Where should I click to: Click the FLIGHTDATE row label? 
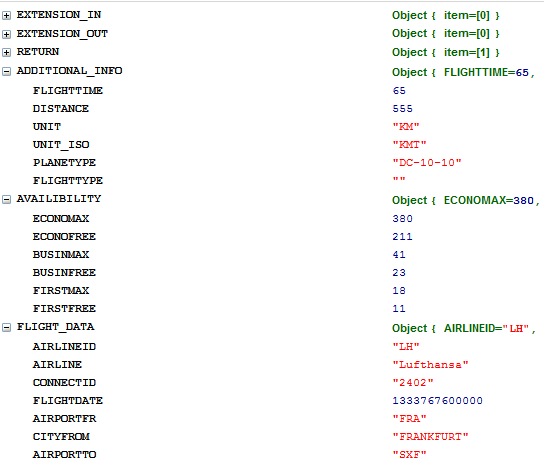(x=68, y=401)
